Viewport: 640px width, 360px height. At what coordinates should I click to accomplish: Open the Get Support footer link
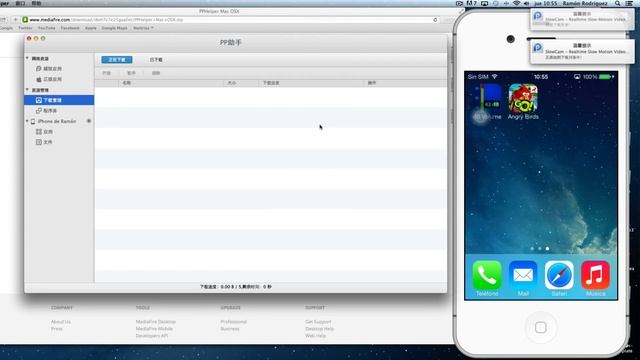[x=318, y=322]
